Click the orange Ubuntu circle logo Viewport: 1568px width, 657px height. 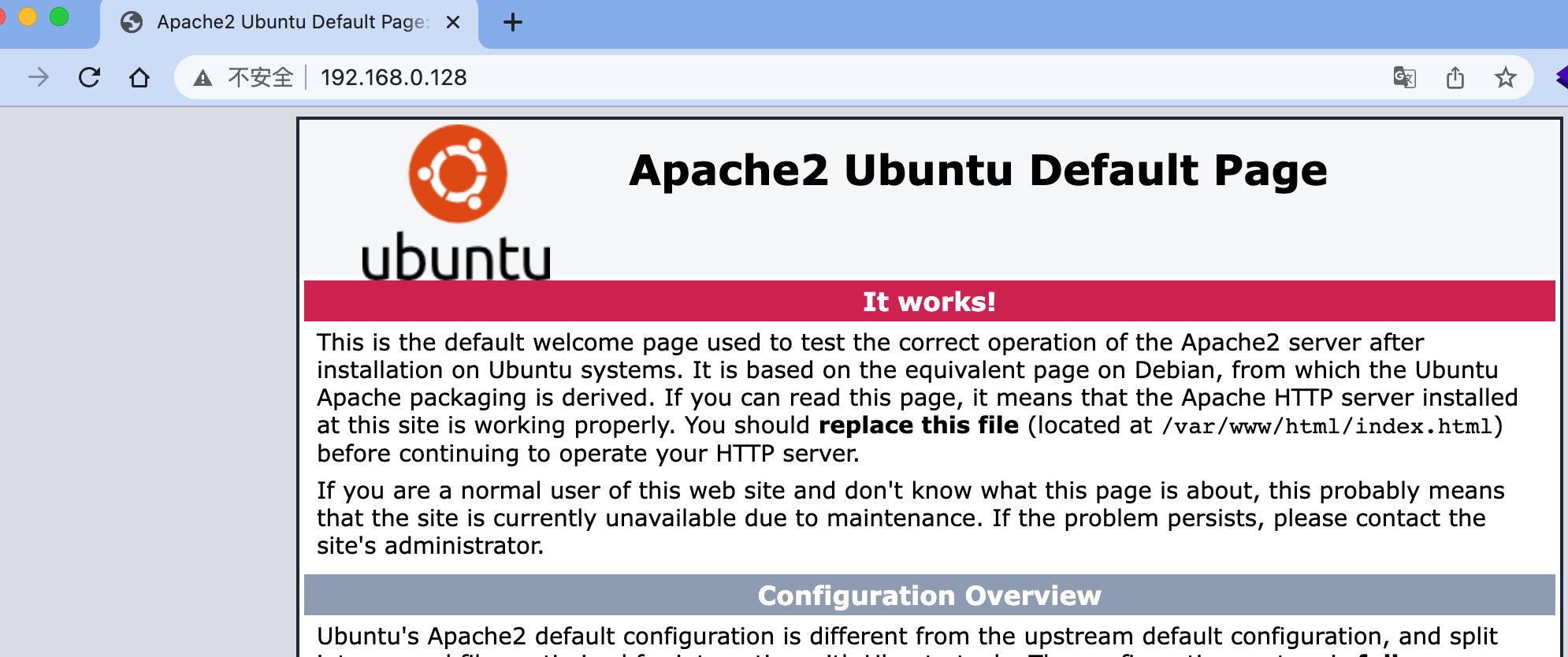[x=458, y=173]
